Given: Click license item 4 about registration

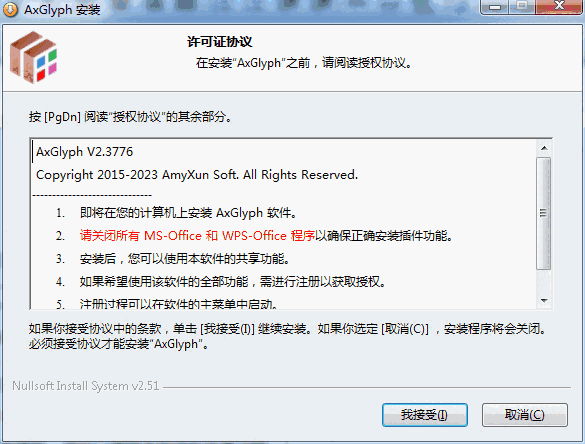Looking at the screenshot, I should (233, 282).
